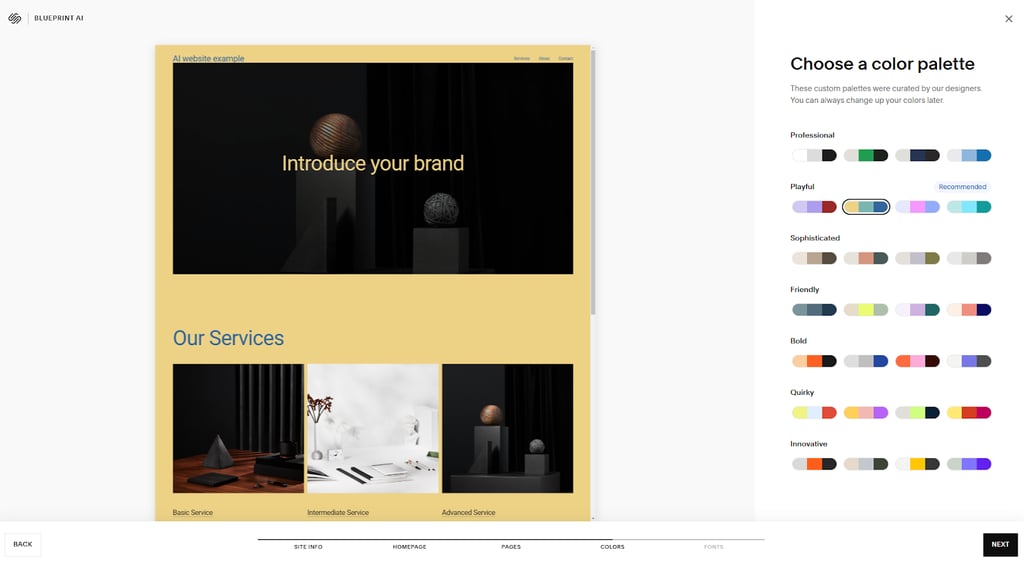Select the Colors step
This screenshot has width=1024, height=568.
[613, 546]
